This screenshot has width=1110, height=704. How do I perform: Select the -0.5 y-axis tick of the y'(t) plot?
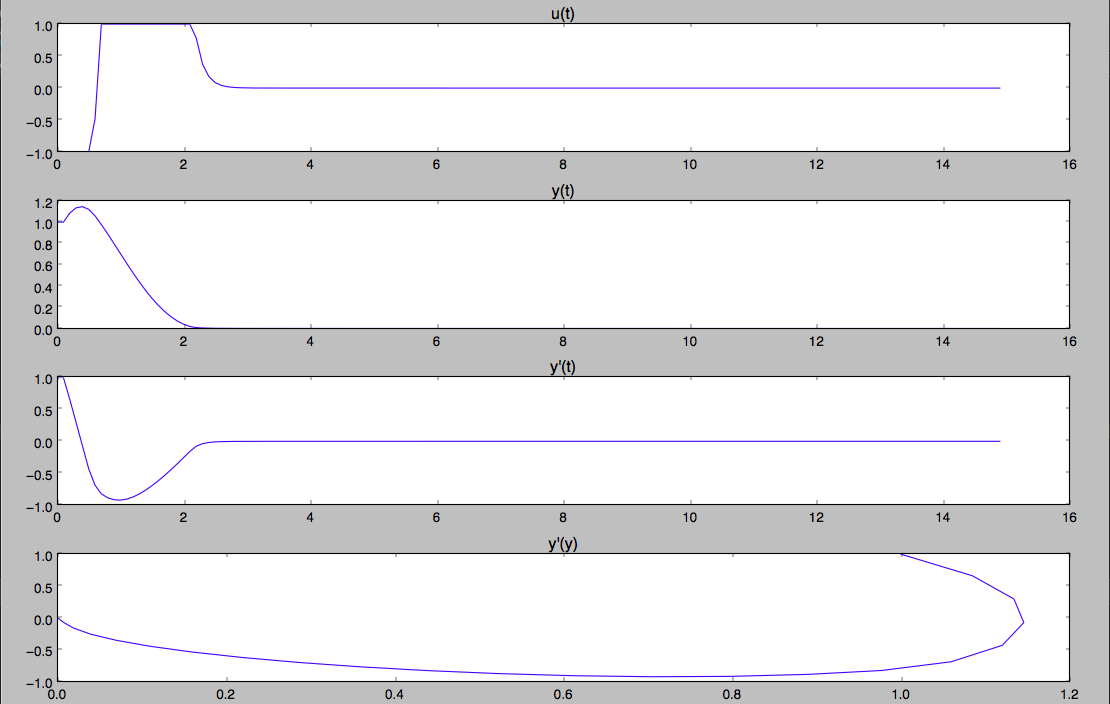click(40, 475)
